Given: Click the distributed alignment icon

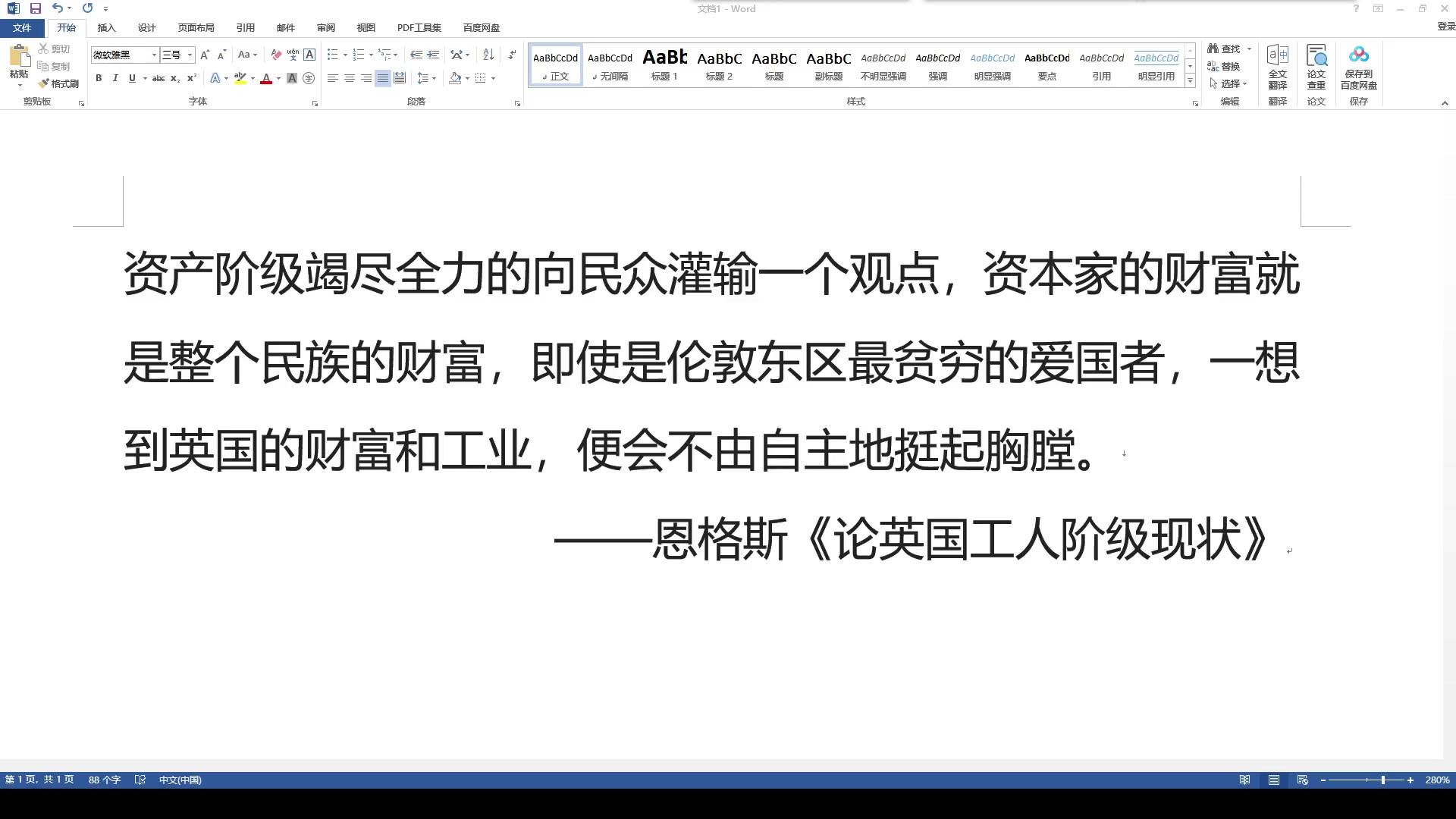Looking at the screenshot, I should [400, 78].
